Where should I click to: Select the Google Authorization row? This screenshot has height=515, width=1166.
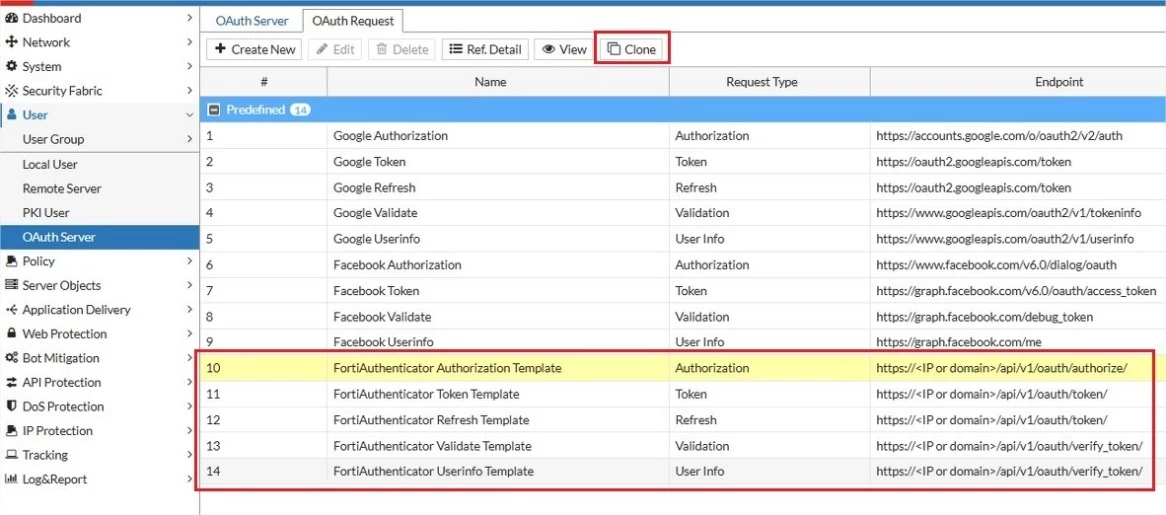coord(683,136)
